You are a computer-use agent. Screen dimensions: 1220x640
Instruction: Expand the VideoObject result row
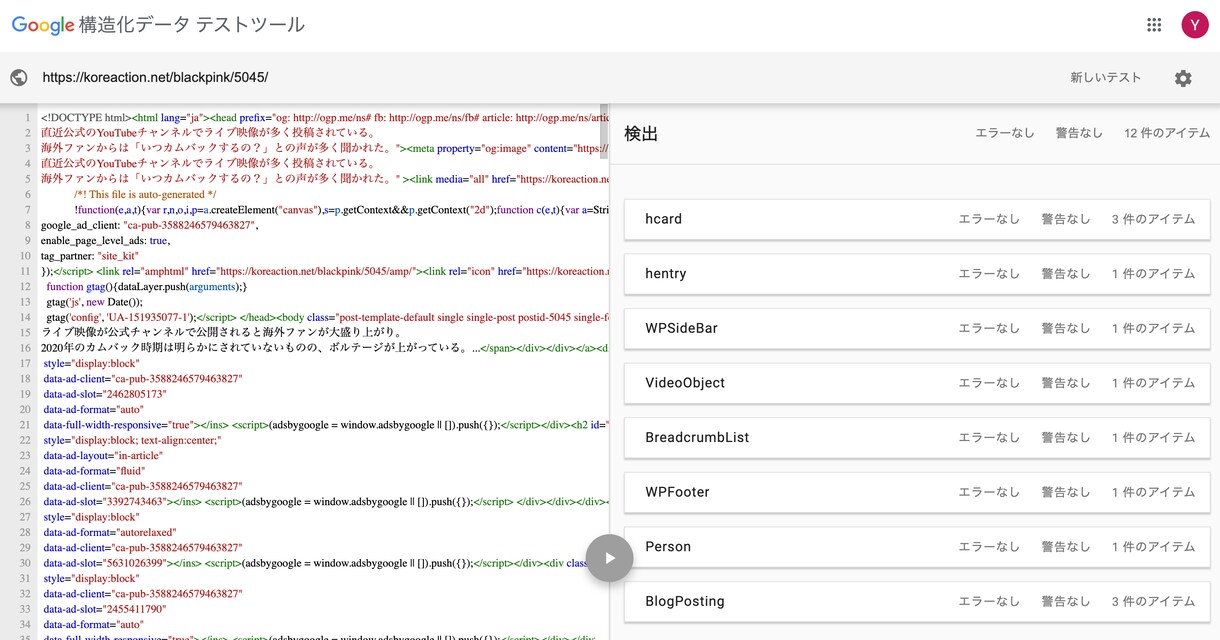917,383
